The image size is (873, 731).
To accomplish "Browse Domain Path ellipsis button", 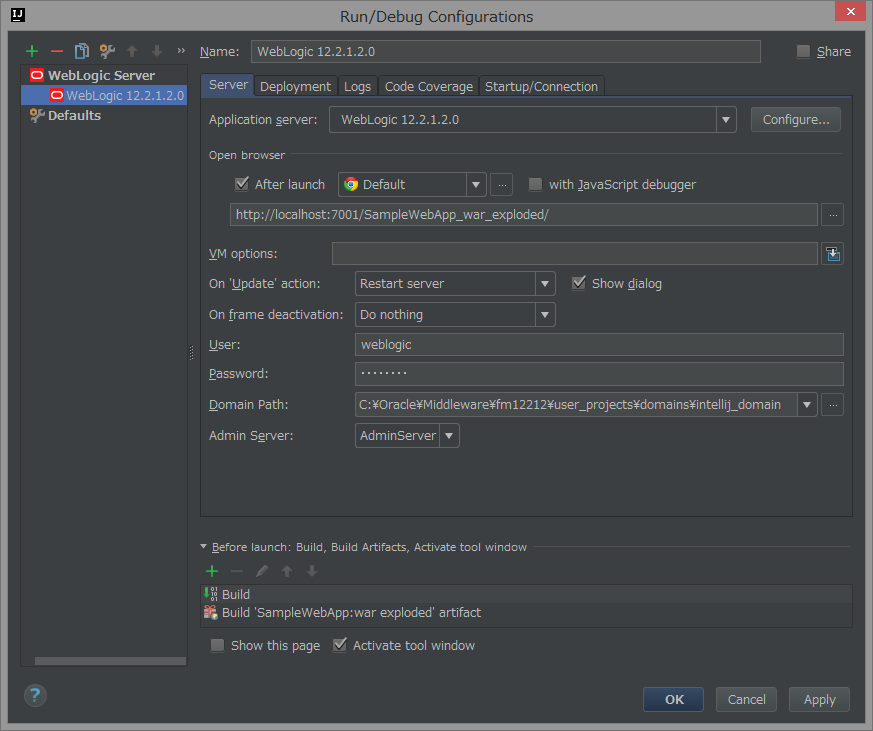I will (833, 405).
